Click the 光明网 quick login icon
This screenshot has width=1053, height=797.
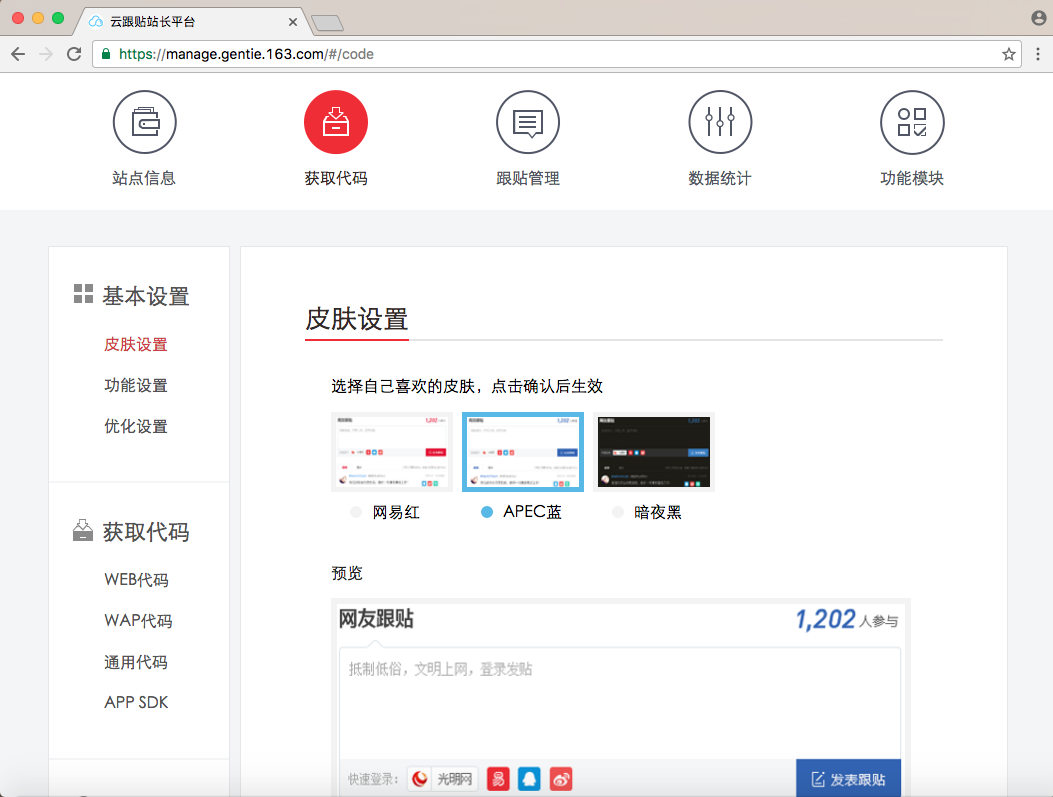pos(443,779)
